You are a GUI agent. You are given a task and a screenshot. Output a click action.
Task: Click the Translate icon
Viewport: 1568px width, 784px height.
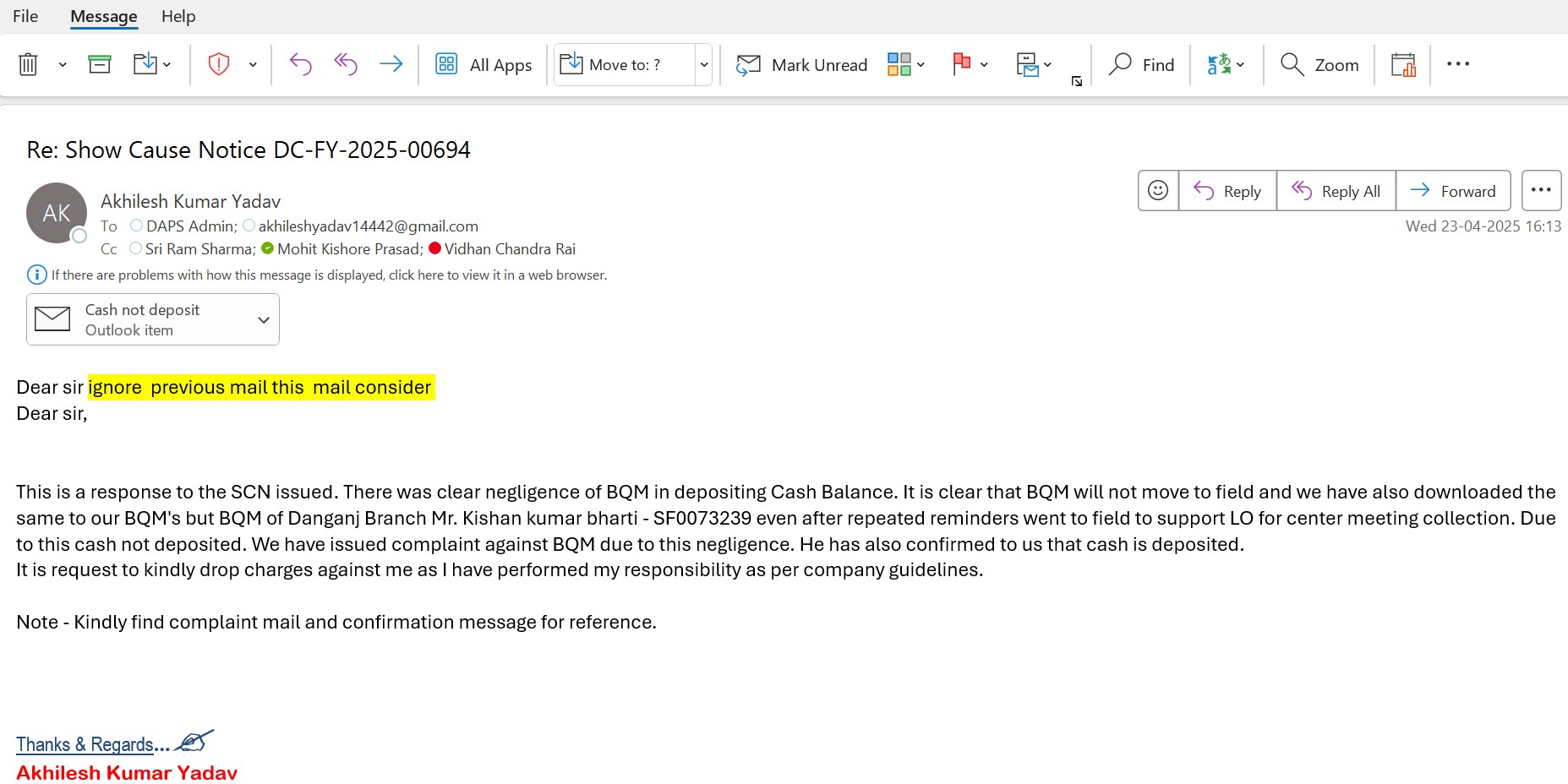(1218, 64)
